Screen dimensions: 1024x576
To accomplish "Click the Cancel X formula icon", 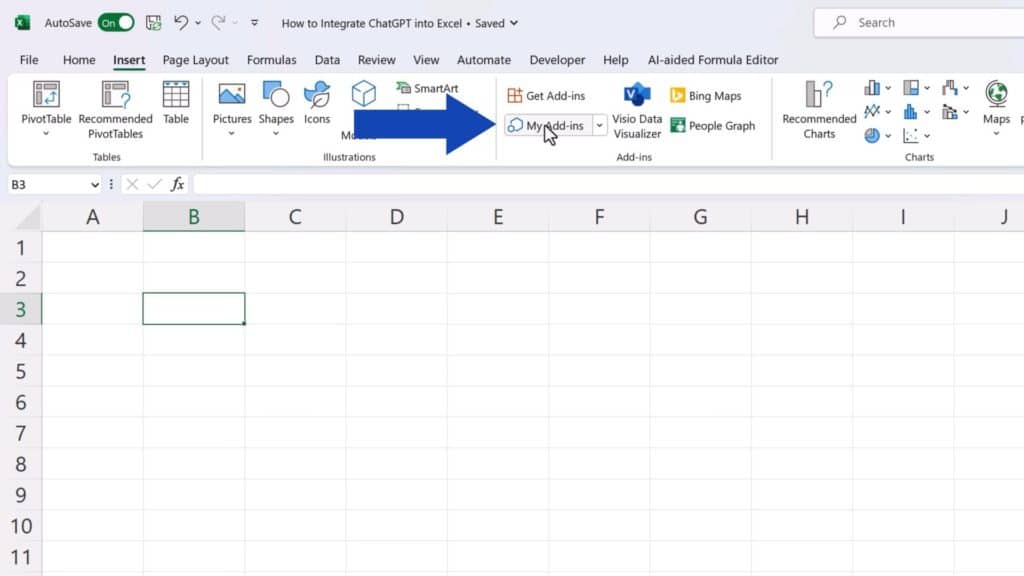I will 132,185.
